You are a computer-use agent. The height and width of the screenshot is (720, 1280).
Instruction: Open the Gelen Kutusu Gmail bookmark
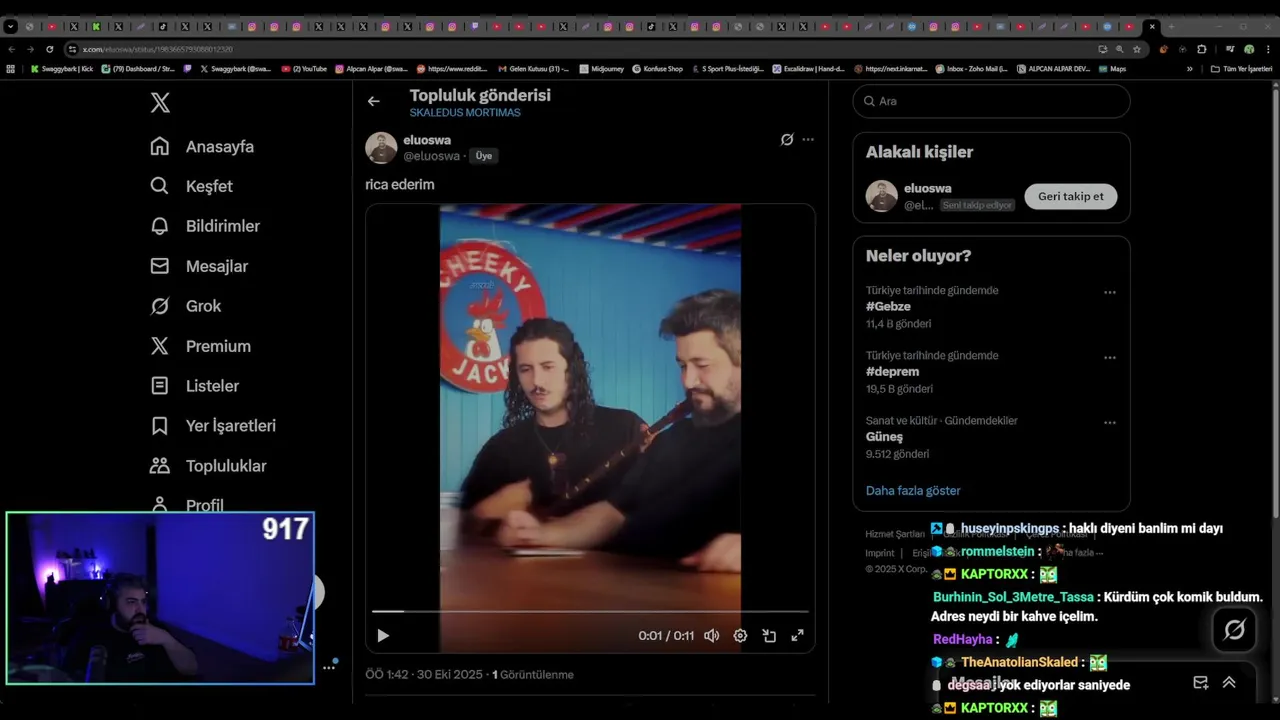pyautogui.click(x=533, y=69)
